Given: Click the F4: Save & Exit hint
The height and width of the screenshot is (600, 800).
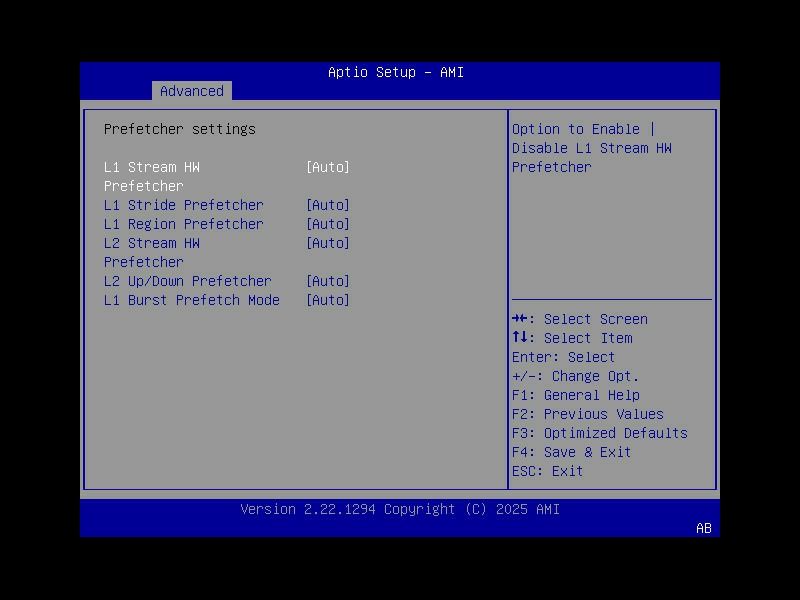Looking at the screenshot, I should (x=571, y=452).
